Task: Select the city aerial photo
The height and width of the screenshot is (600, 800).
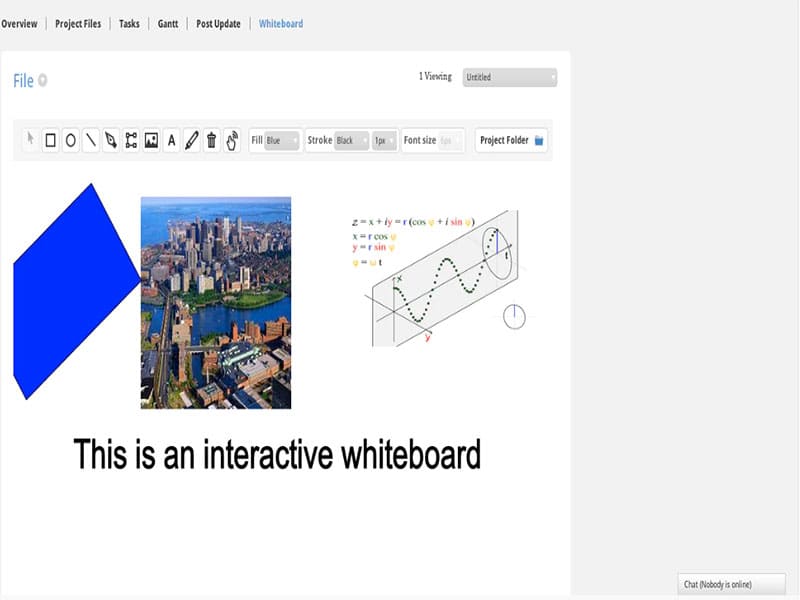Action: (216, 303)
